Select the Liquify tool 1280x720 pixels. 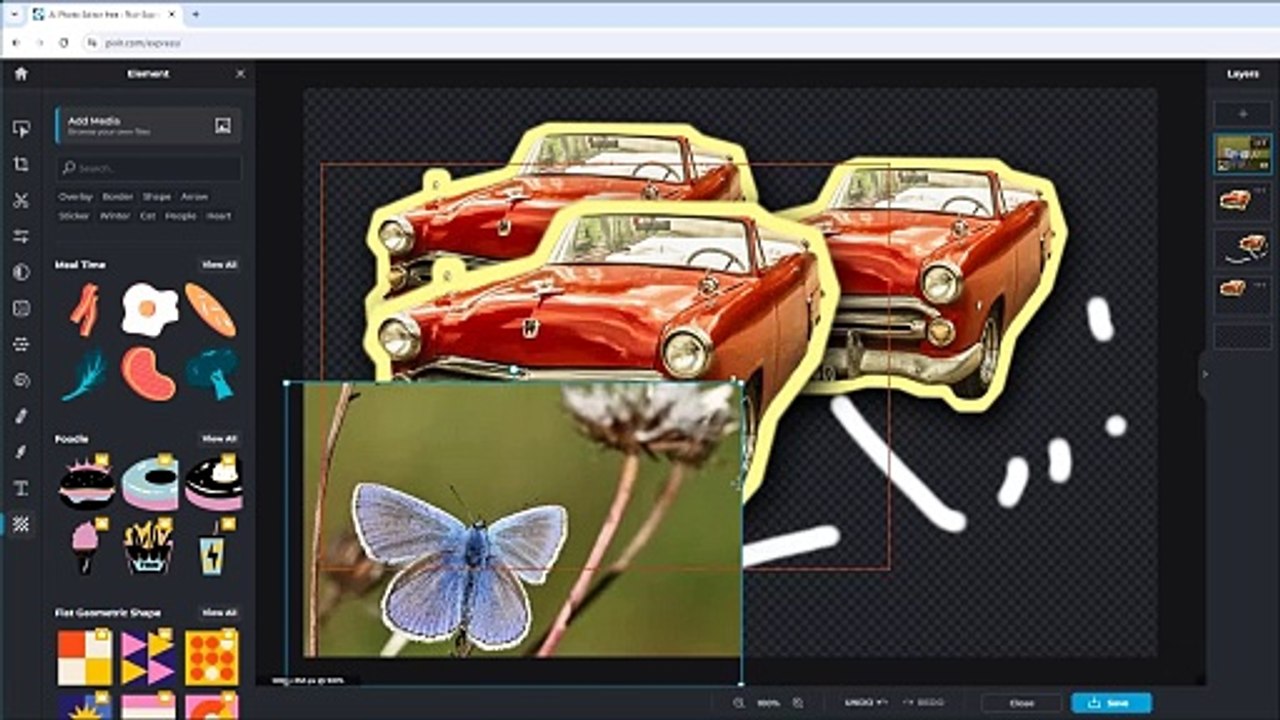point(21,344)
